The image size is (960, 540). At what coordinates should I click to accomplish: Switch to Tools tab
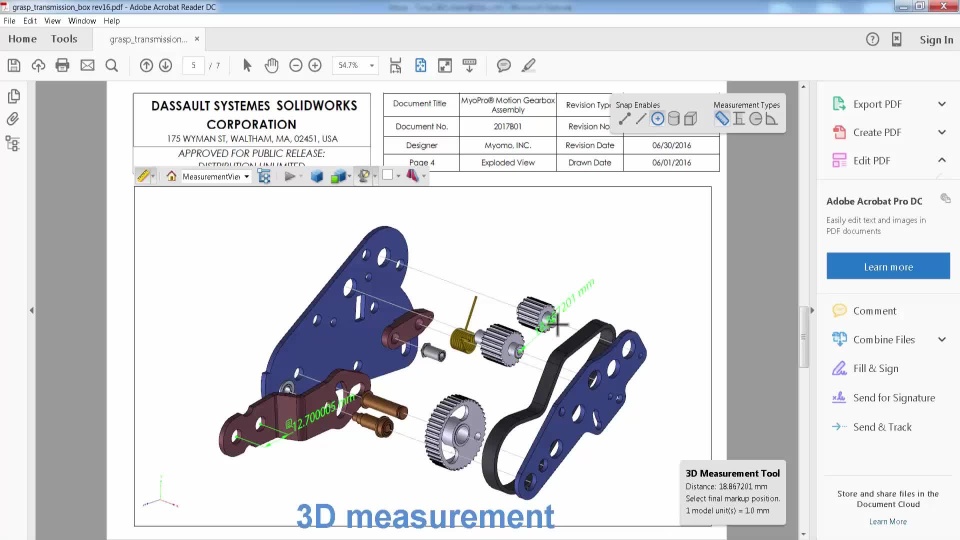(64, 39)
